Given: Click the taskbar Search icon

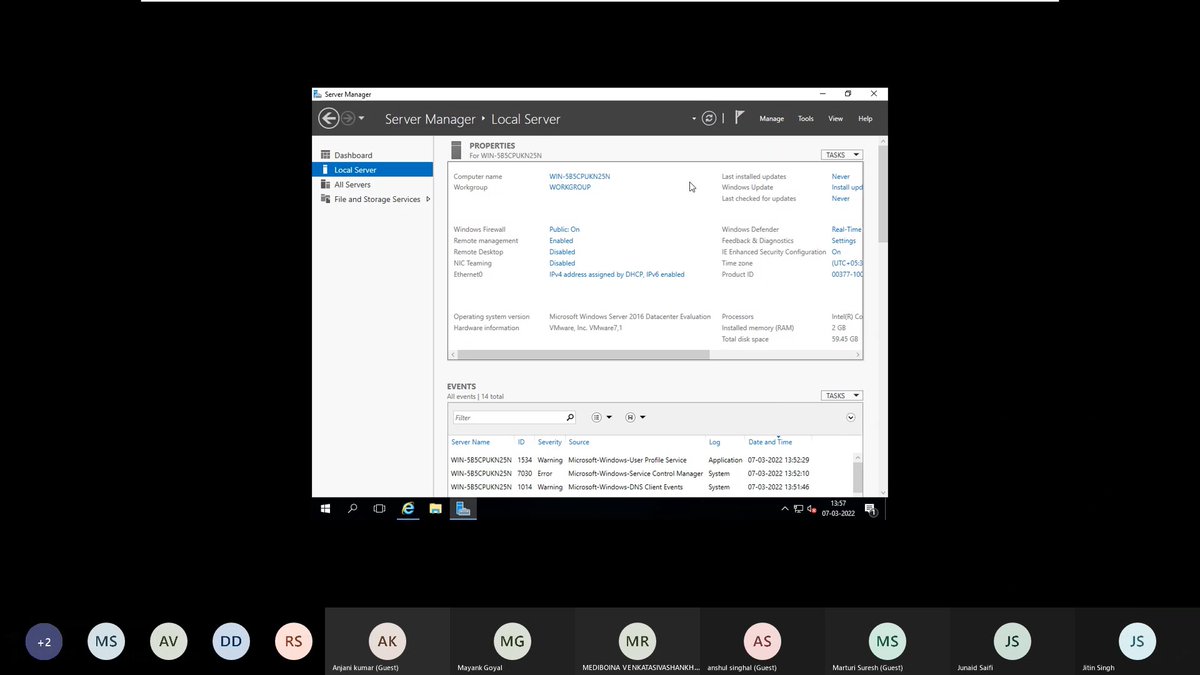Looking at the screenshot, I should (x=352, y=509).
